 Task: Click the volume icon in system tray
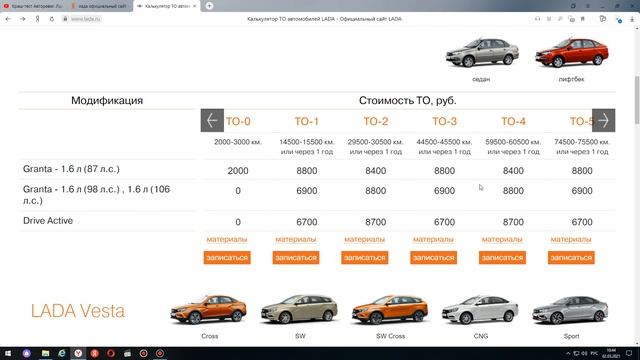tap(584, 353)
